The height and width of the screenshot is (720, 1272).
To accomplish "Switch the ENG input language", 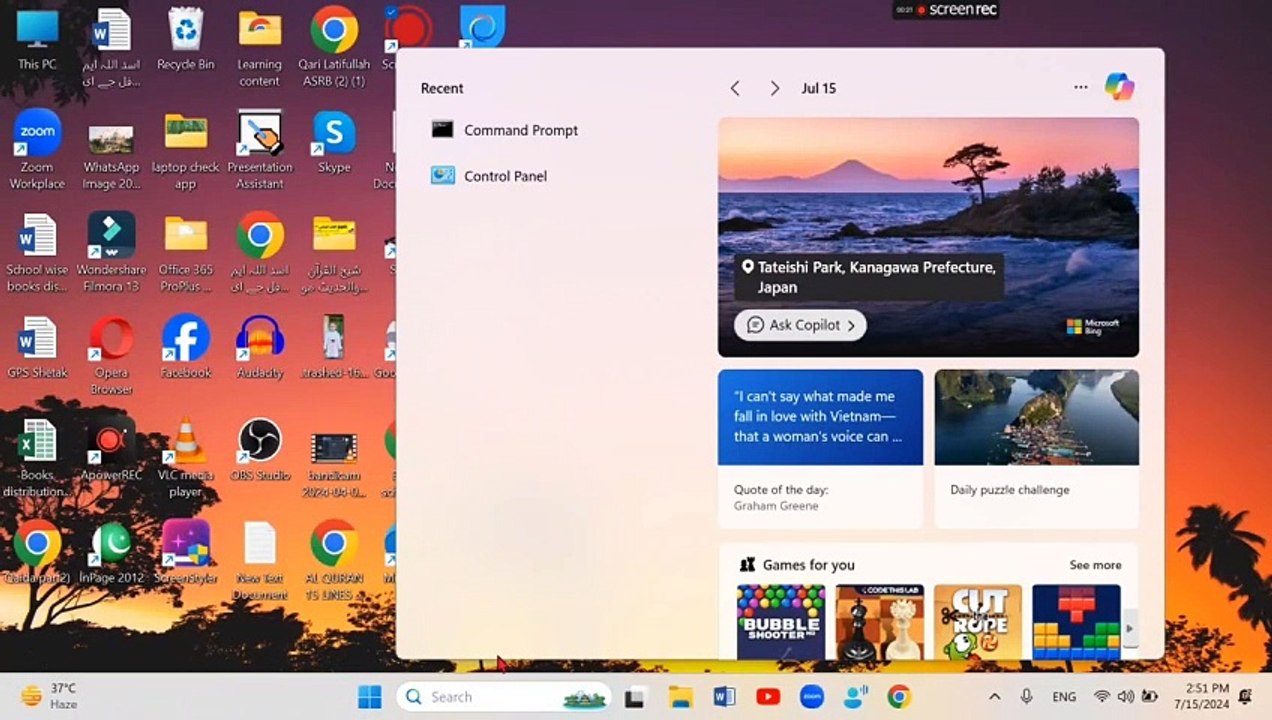I will coord(1064,697).
